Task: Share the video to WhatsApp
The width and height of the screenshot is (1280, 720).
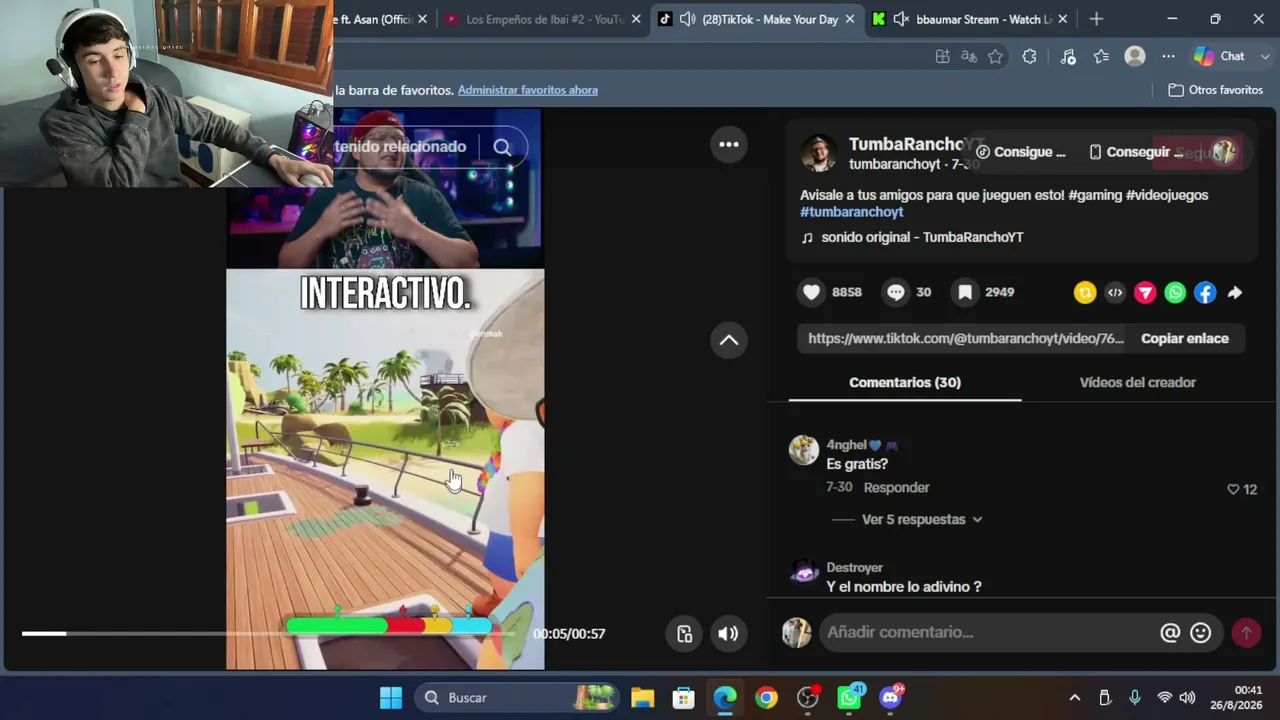Action: click(x=1175, y=292)
